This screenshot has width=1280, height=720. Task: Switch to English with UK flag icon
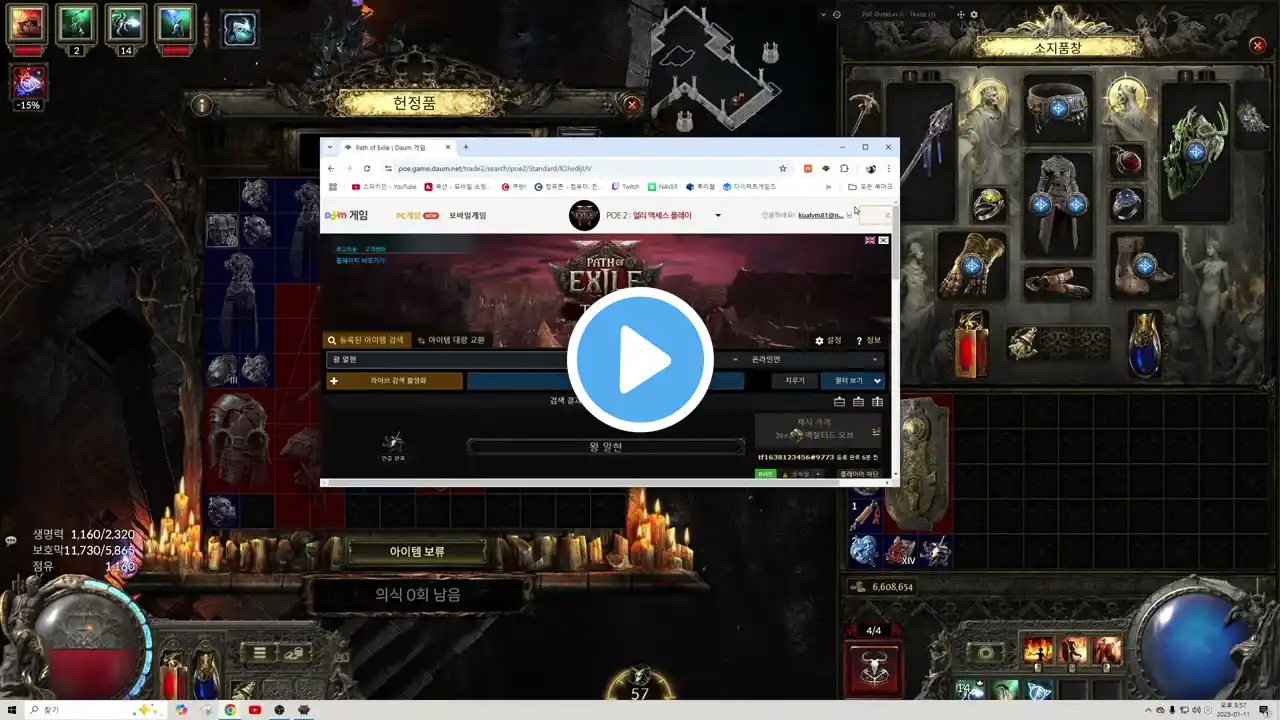pos(870,240)
